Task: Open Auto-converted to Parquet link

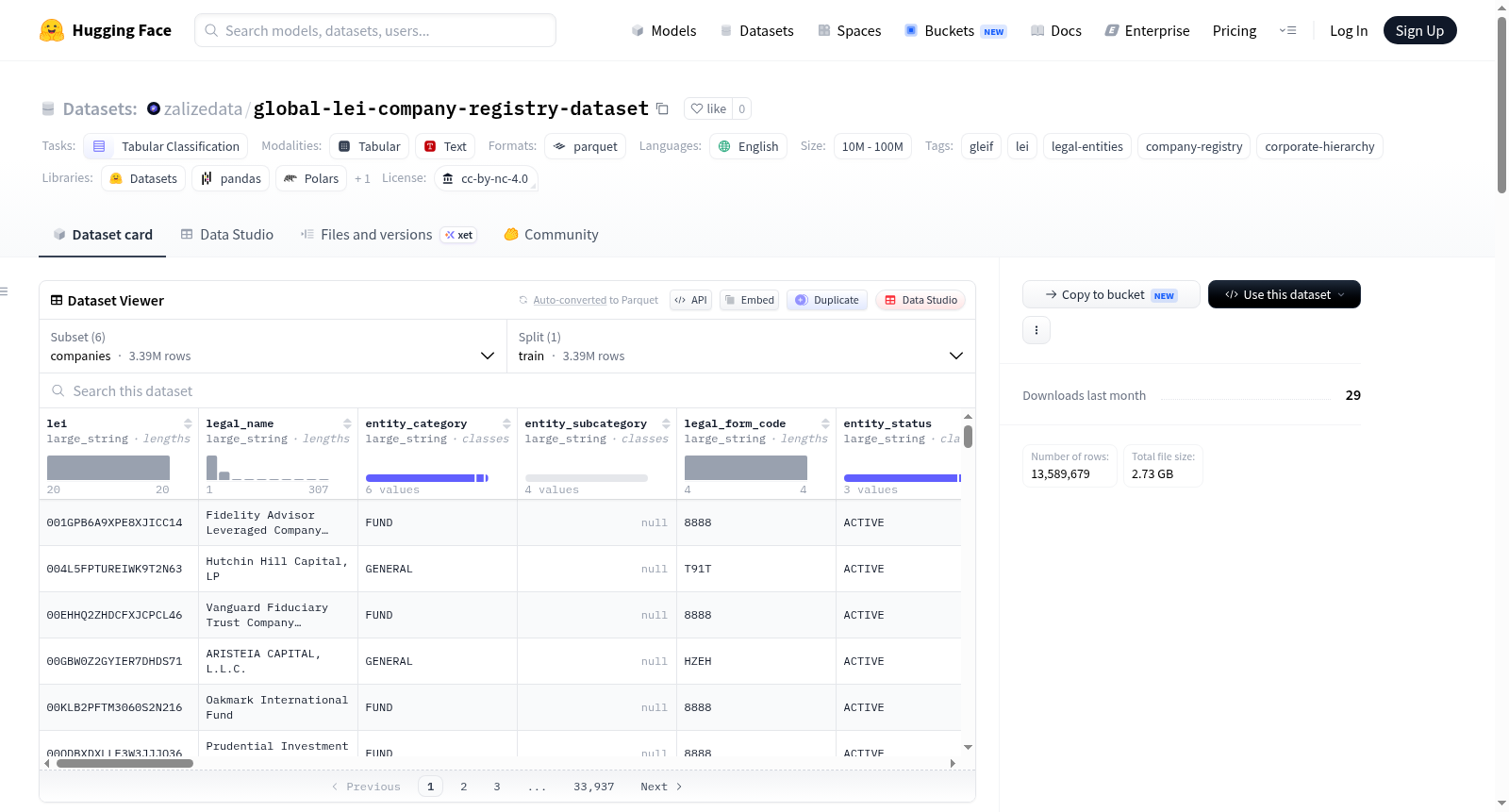Action: point(595,300)
